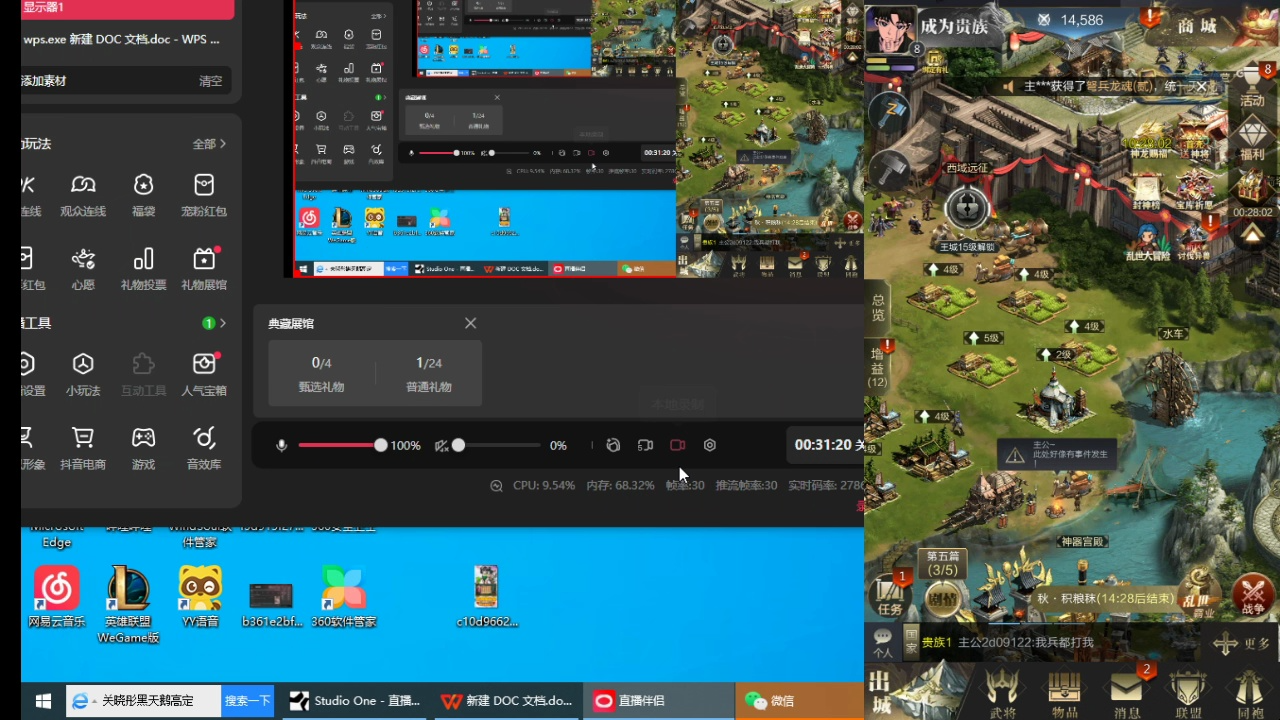Viewport: 1280px width, 720px height.
Task: Click the 00:31:20 live timer button
Action: click(825, 445)
